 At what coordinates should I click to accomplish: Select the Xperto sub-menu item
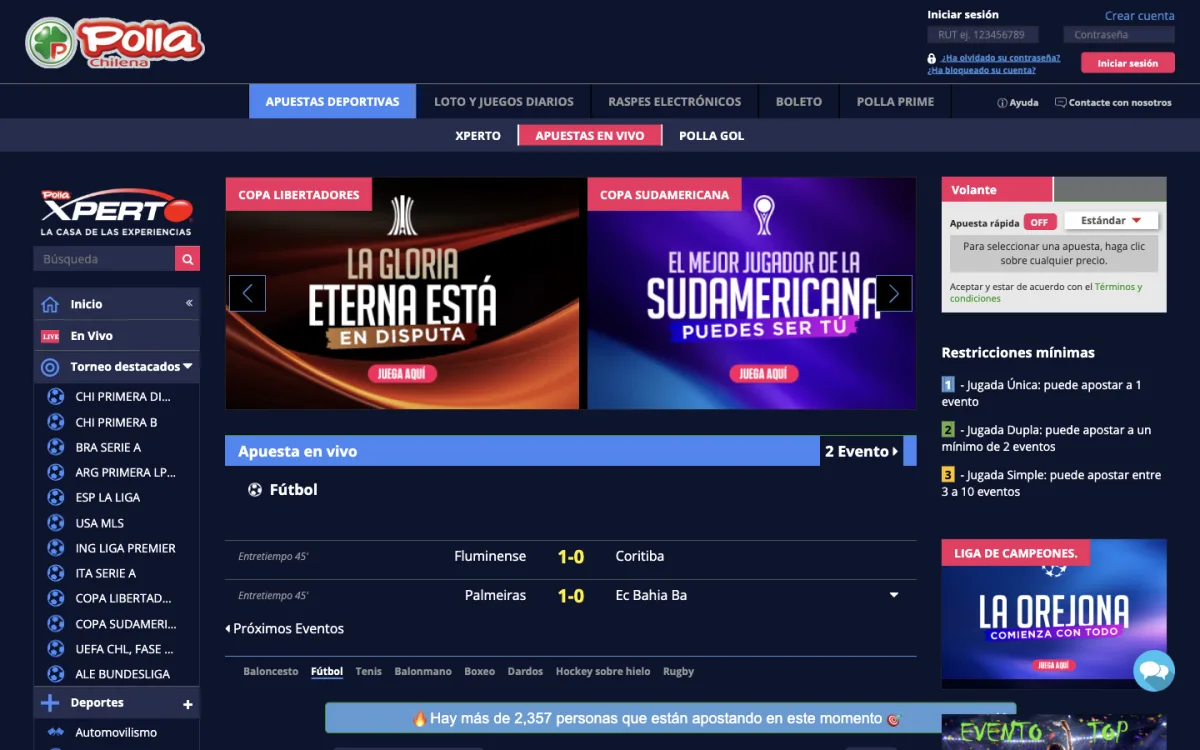pyautogui.click(x=478, y=136)
